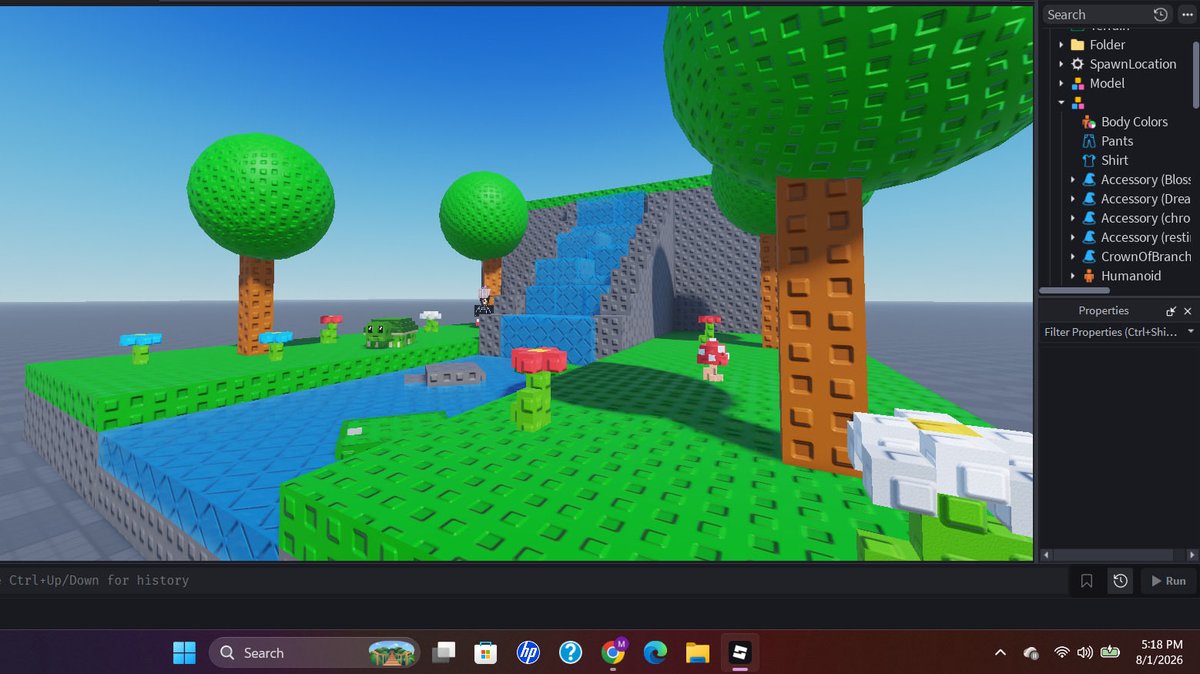Image resolution: width=1200 pixels, height=674 pixels.
Task: Click the OneDrive cloud tray icon
Action: [1031, 653]
